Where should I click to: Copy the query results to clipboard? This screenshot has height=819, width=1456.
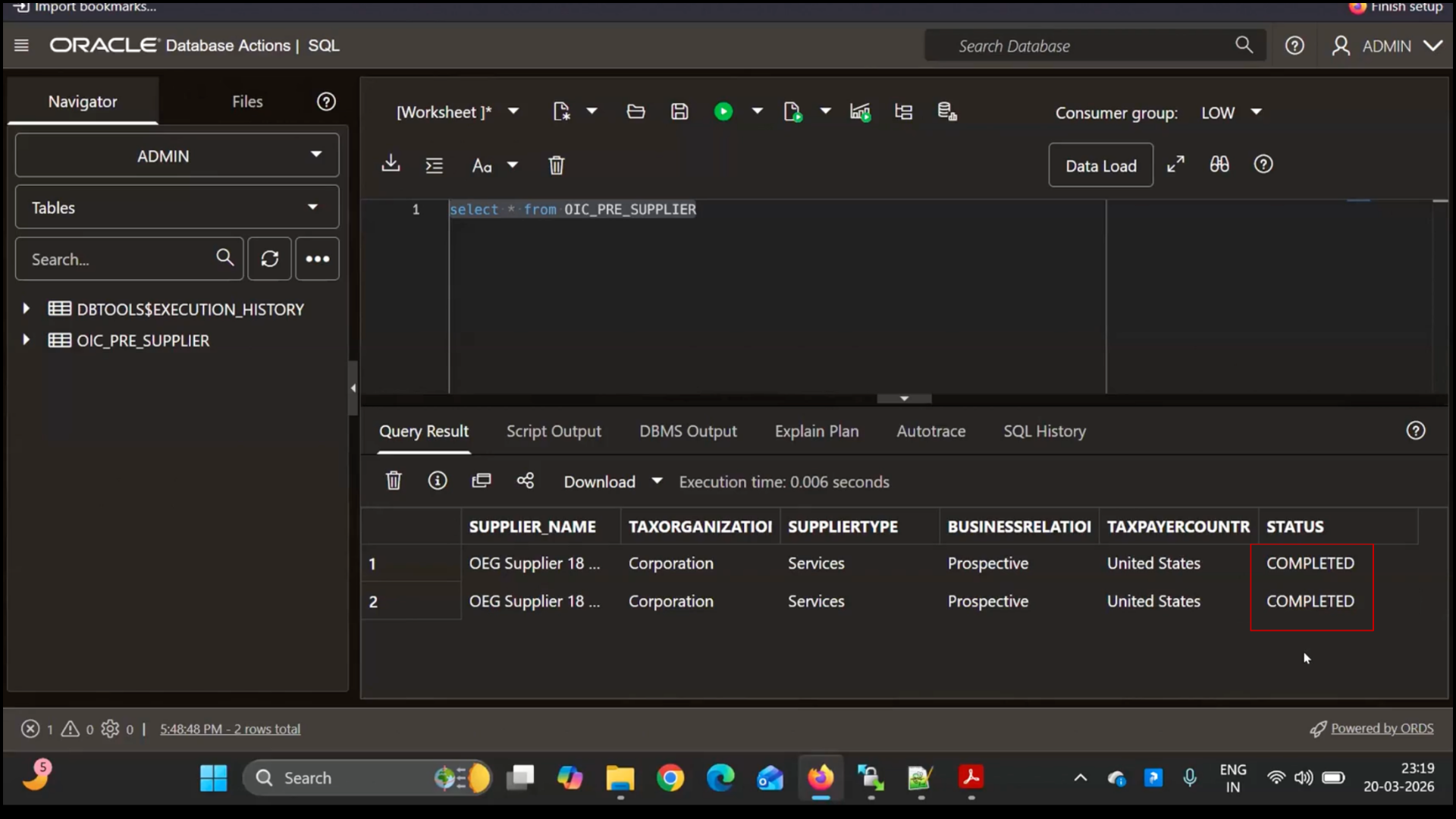click(482, 481)
